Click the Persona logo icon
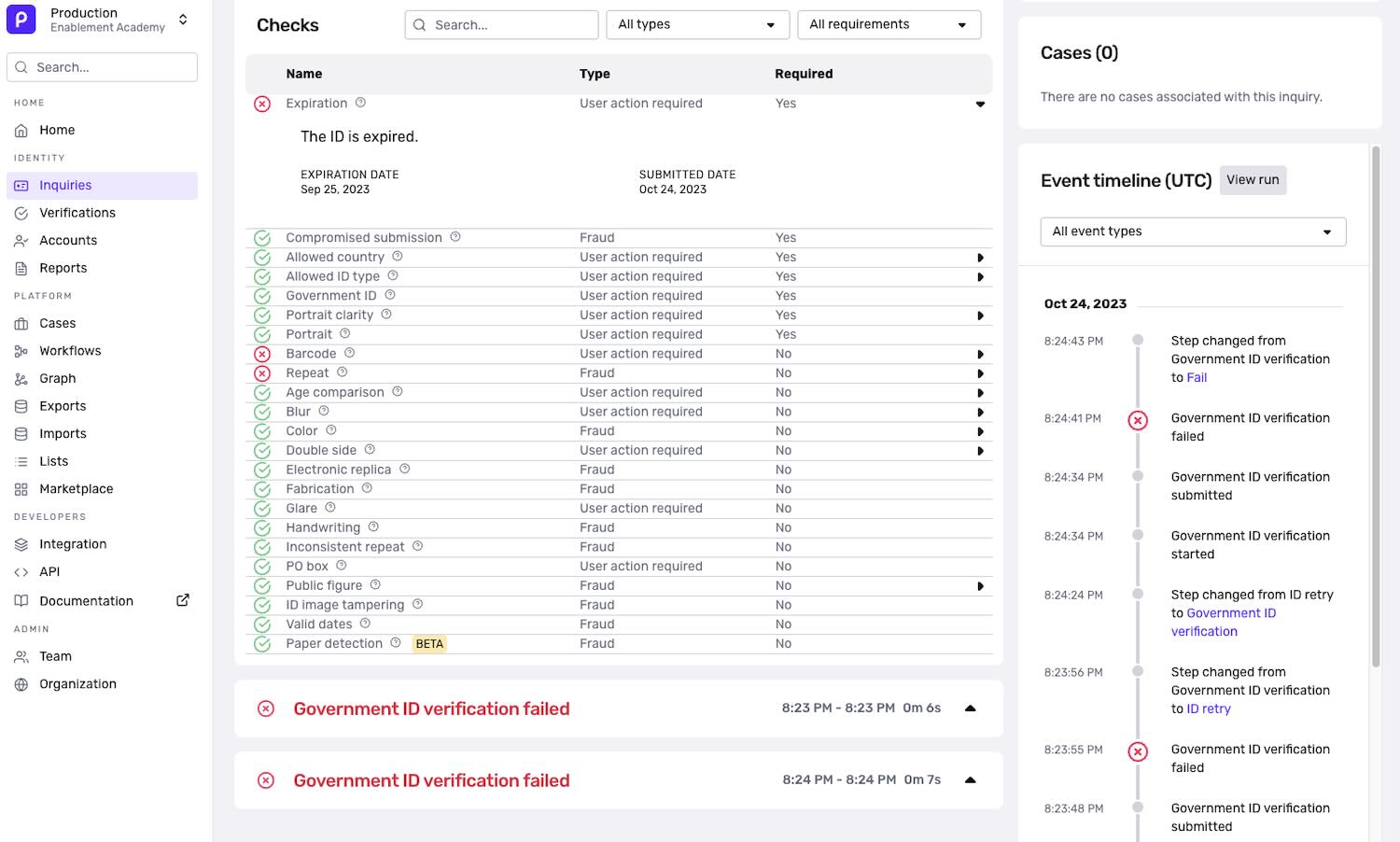Viewport: 1400px width, 842px height. 21,20
